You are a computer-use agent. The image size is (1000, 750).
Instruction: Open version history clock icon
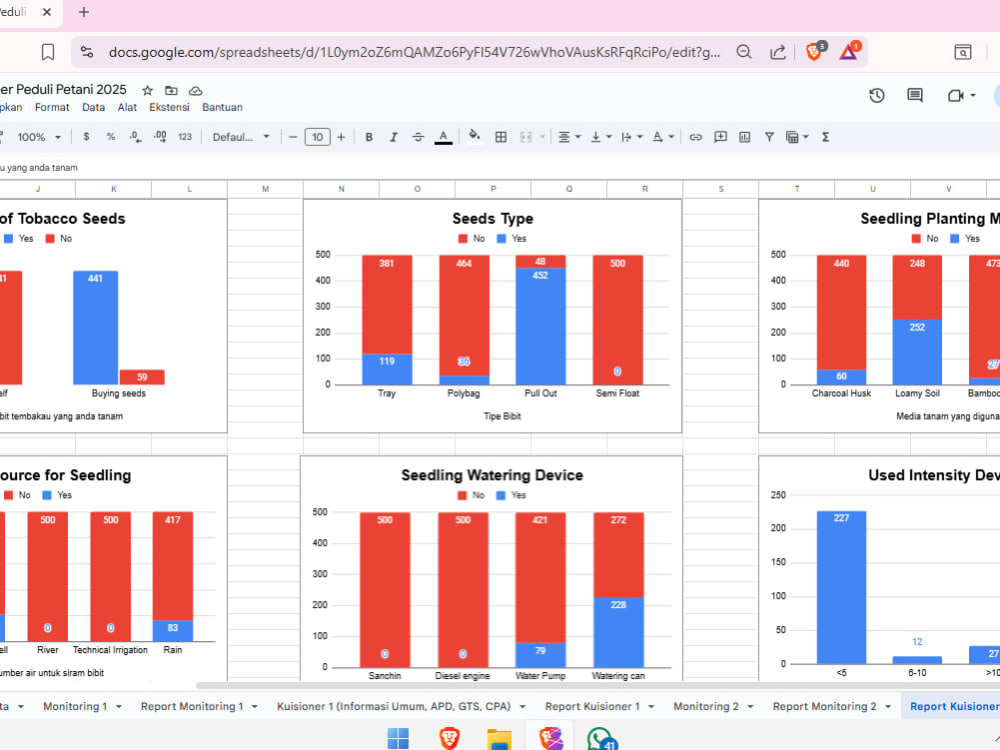[877, 96]
